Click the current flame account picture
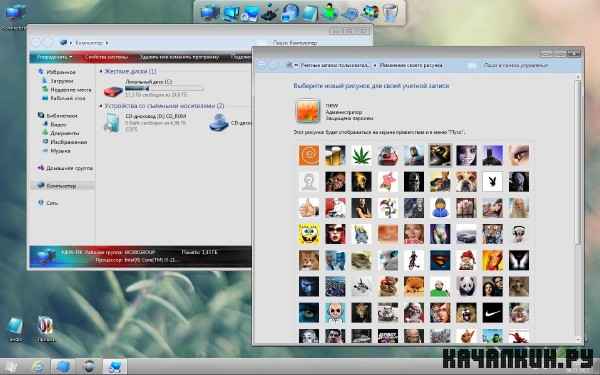This screenshot has height=375, width=600. click(x=308, y=111)
